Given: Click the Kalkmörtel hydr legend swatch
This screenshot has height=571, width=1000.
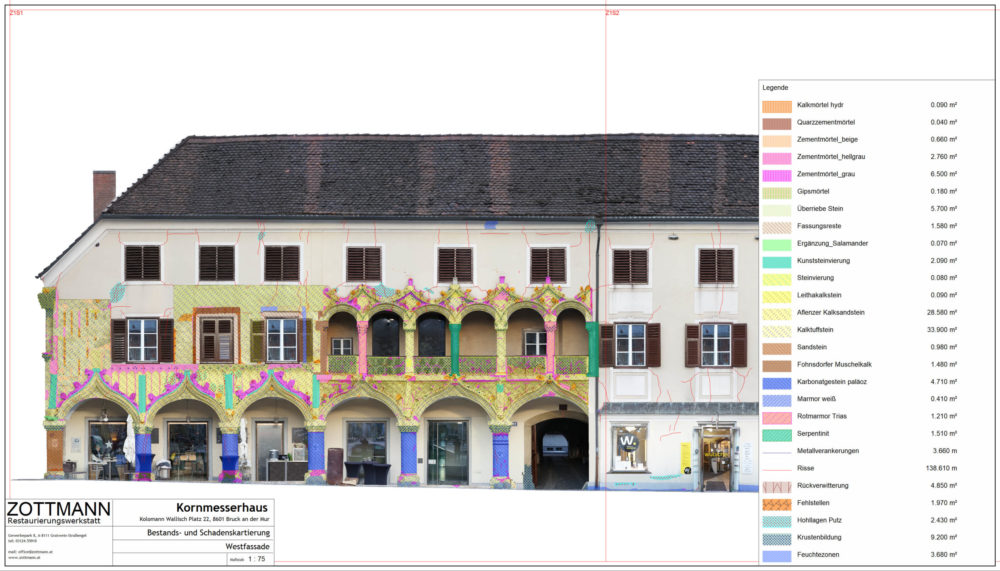Looking at the screenshot, I should pyautogui.click(x=777, y=106).
